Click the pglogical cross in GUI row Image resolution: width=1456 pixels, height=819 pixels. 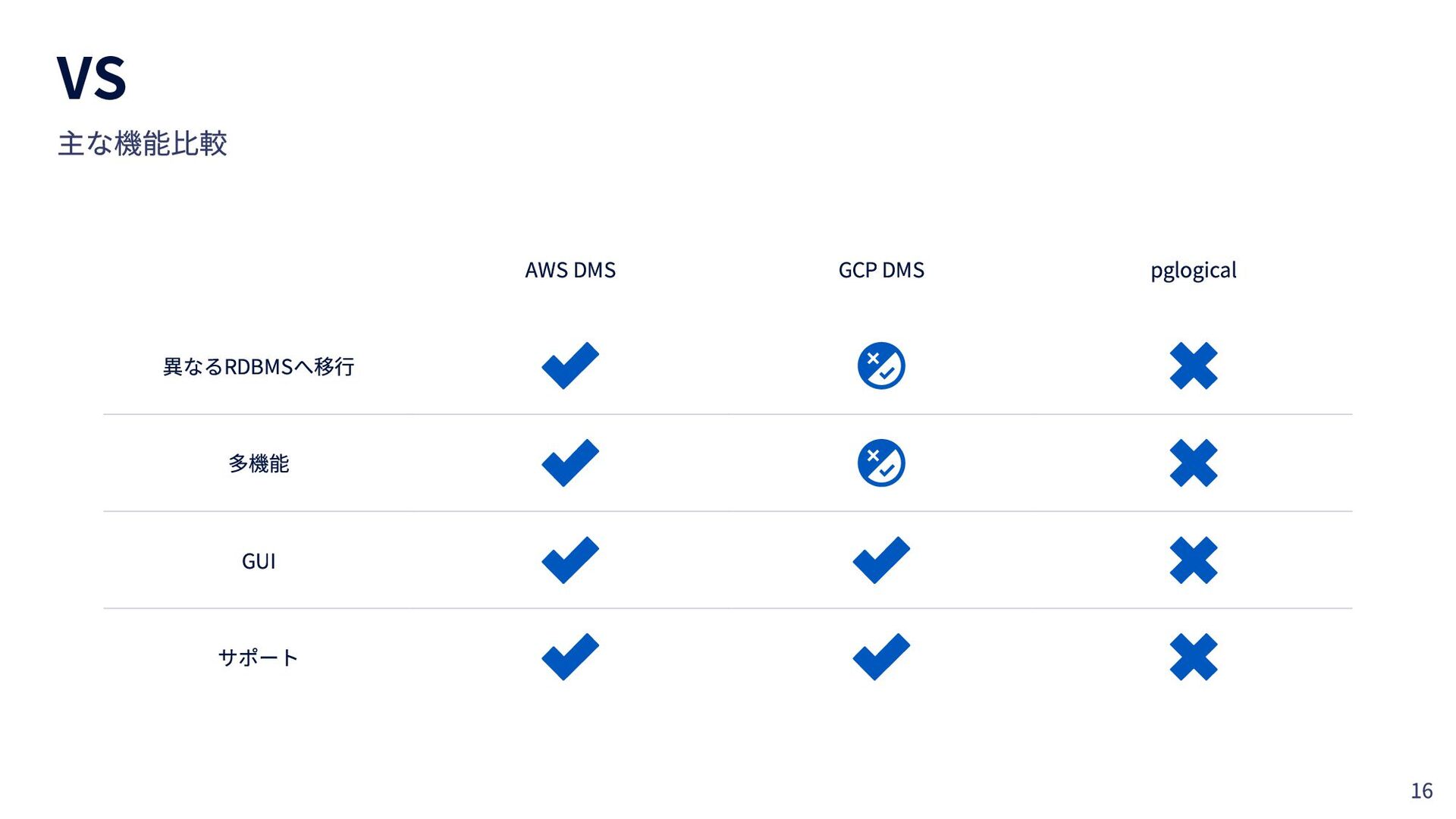tap(1194, 560)
